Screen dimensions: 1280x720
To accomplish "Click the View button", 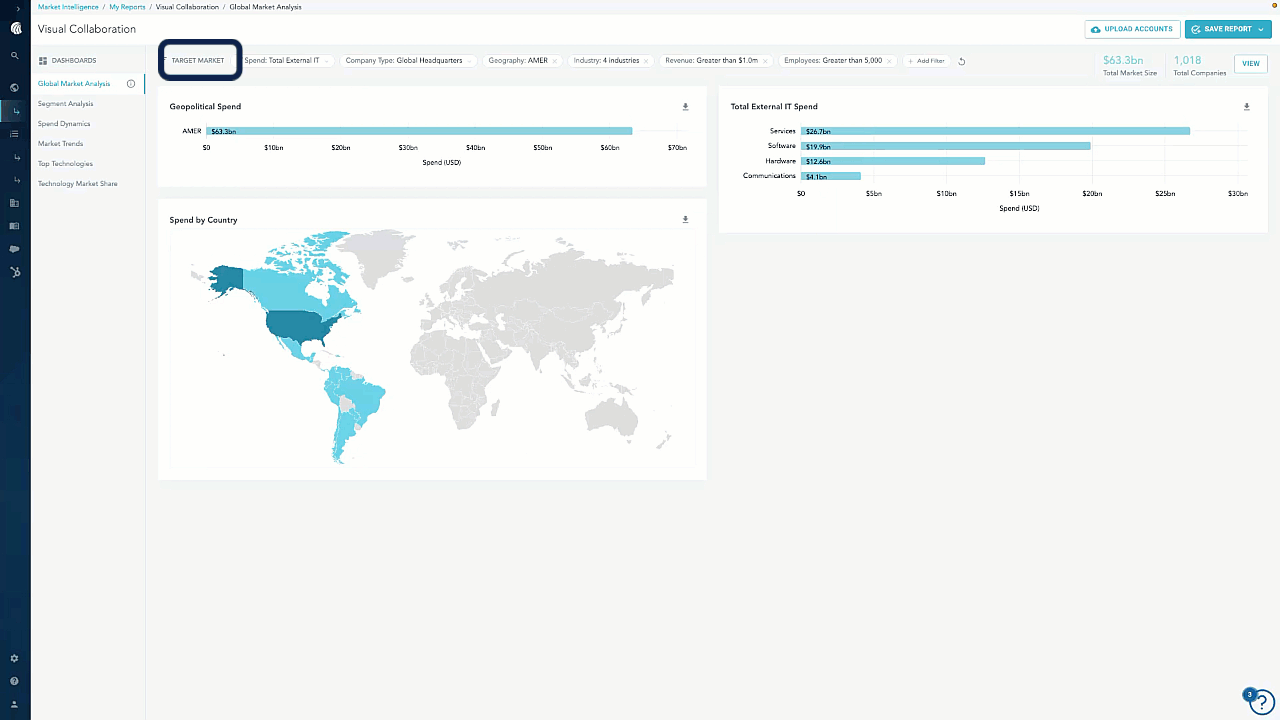I will point(1251,63).
